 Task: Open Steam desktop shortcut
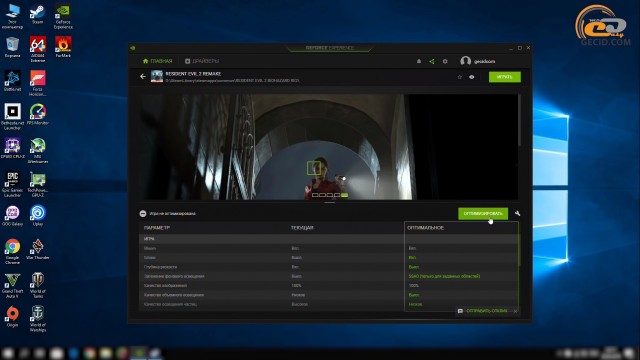(38, 15)
